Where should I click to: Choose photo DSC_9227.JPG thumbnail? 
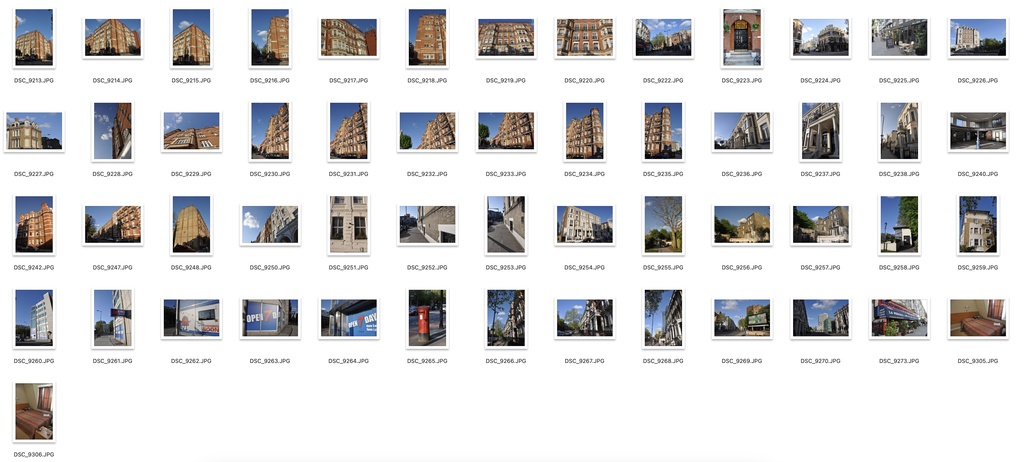click(34, 131)
